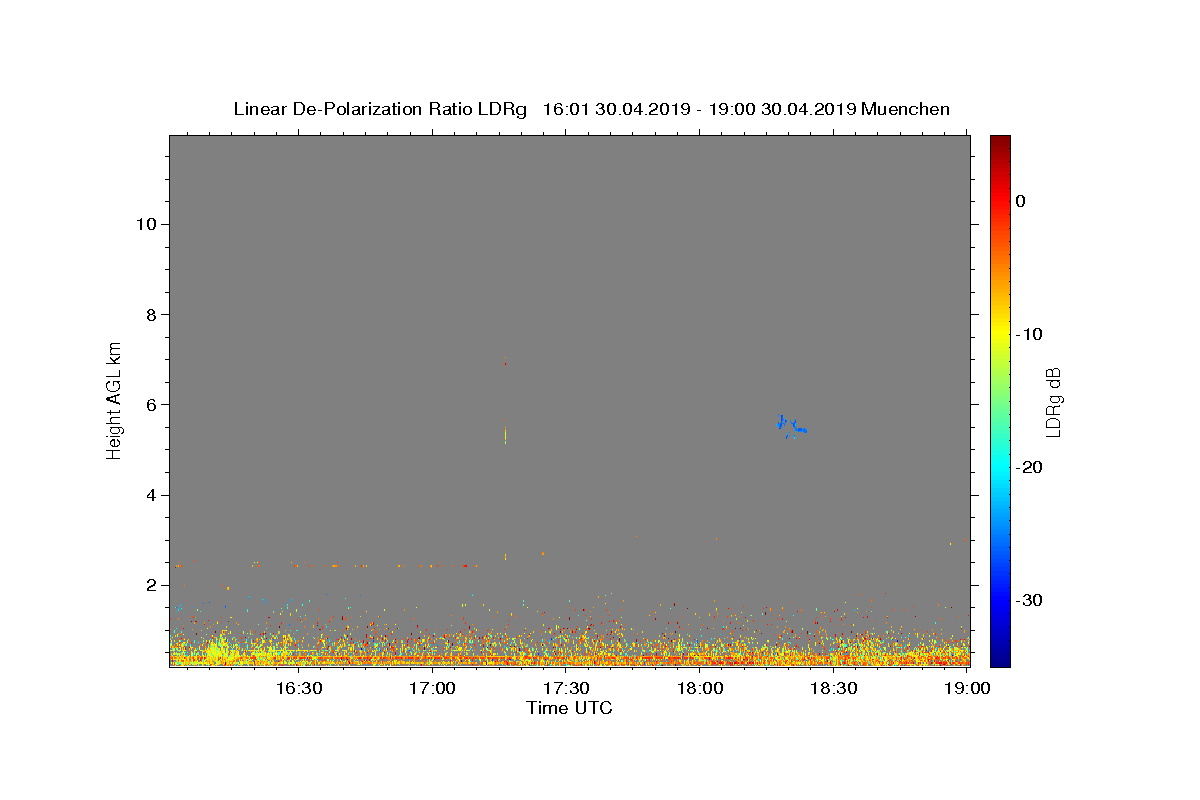Click the 17:30 time tick label
The height and width of the screenshot is (800, 1200).
pos(567,688)
